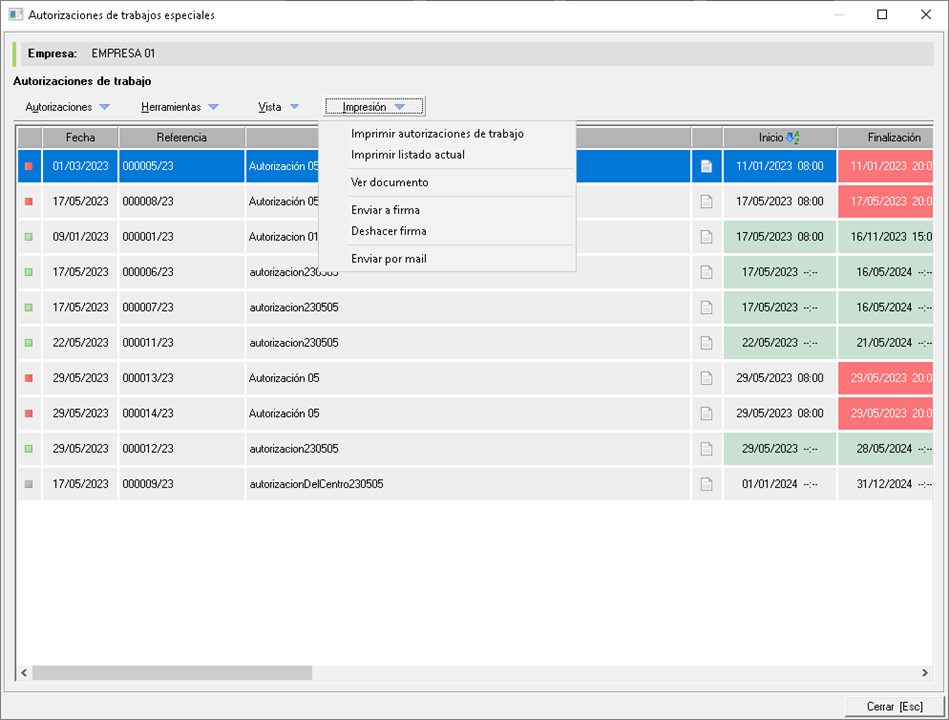This screenshot has height=720, width=949.
Task: Click the sort icon in the Inicio header
Action: (794, 138)
